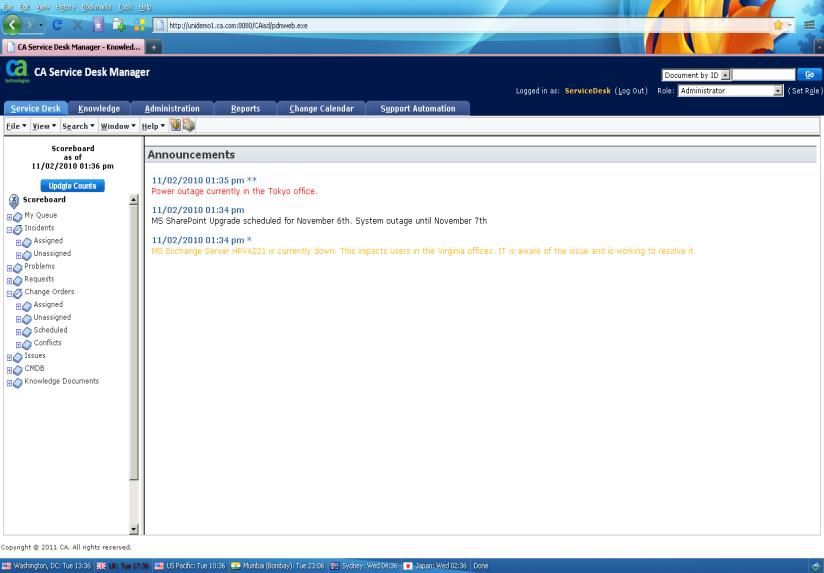This screenshot has height=573, width=824.
Task: Open the Reports tab
Action: point(245,108)
